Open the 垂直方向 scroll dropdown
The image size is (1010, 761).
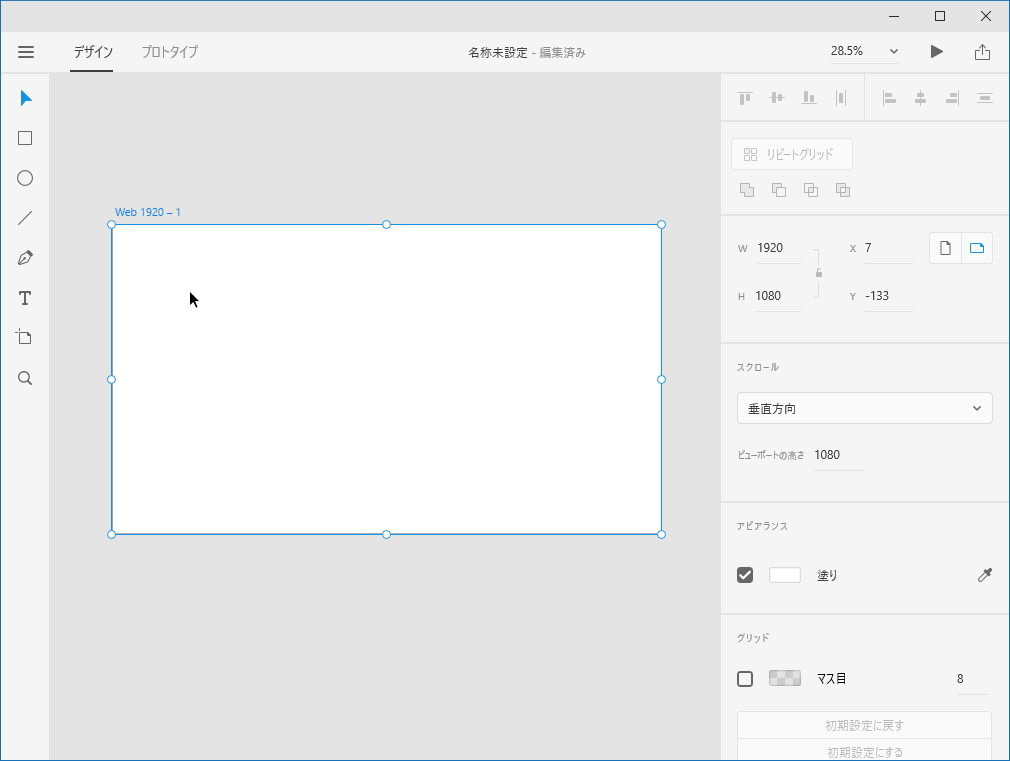click(864, 408)
